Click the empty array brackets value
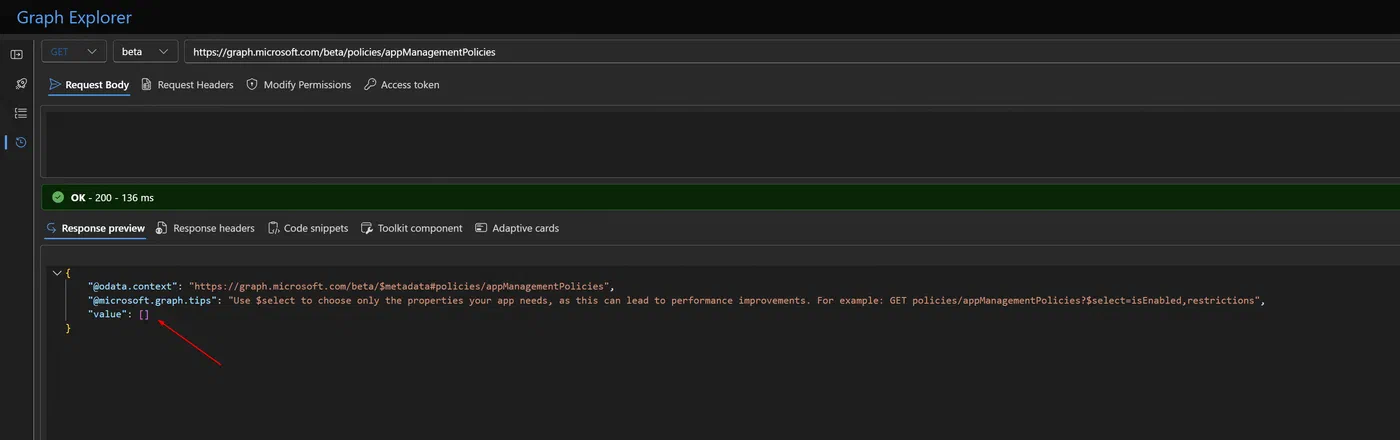Screen dimensions: 1400x440 tap(144, 314)
